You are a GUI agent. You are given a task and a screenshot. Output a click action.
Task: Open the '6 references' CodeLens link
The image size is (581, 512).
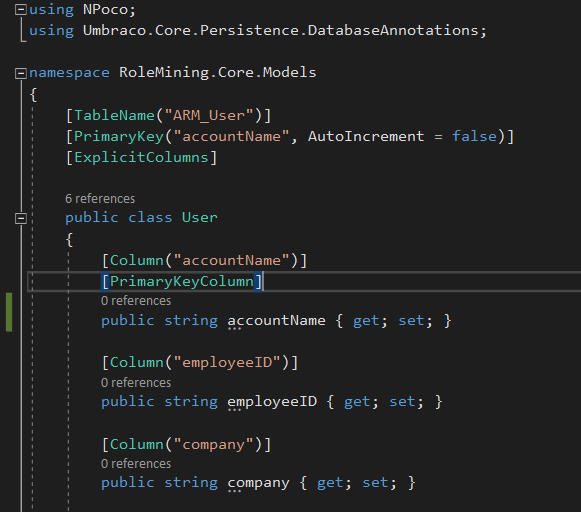pos(100,199)
